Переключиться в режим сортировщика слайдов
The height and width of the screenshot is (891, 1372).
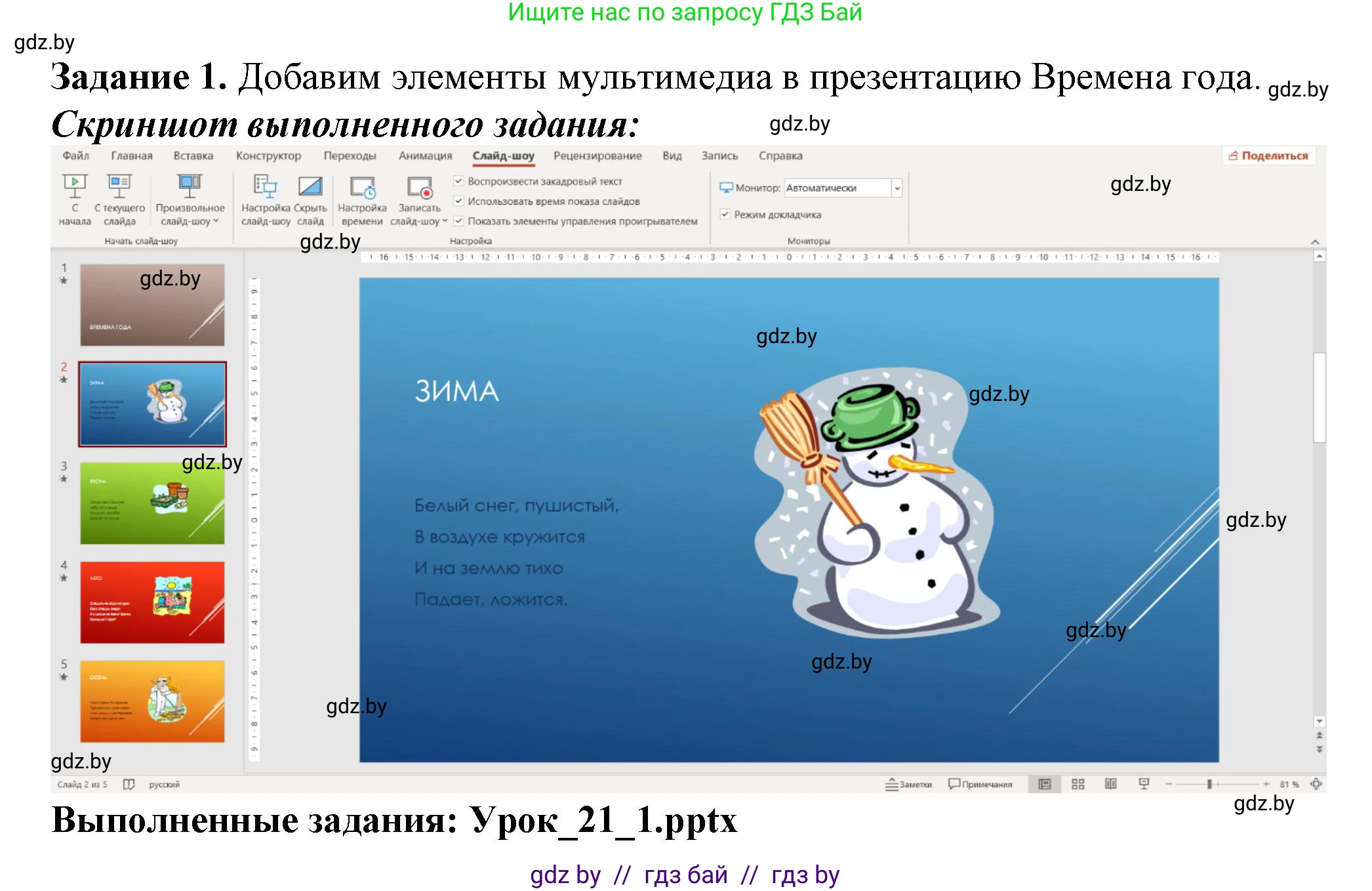1078,783
